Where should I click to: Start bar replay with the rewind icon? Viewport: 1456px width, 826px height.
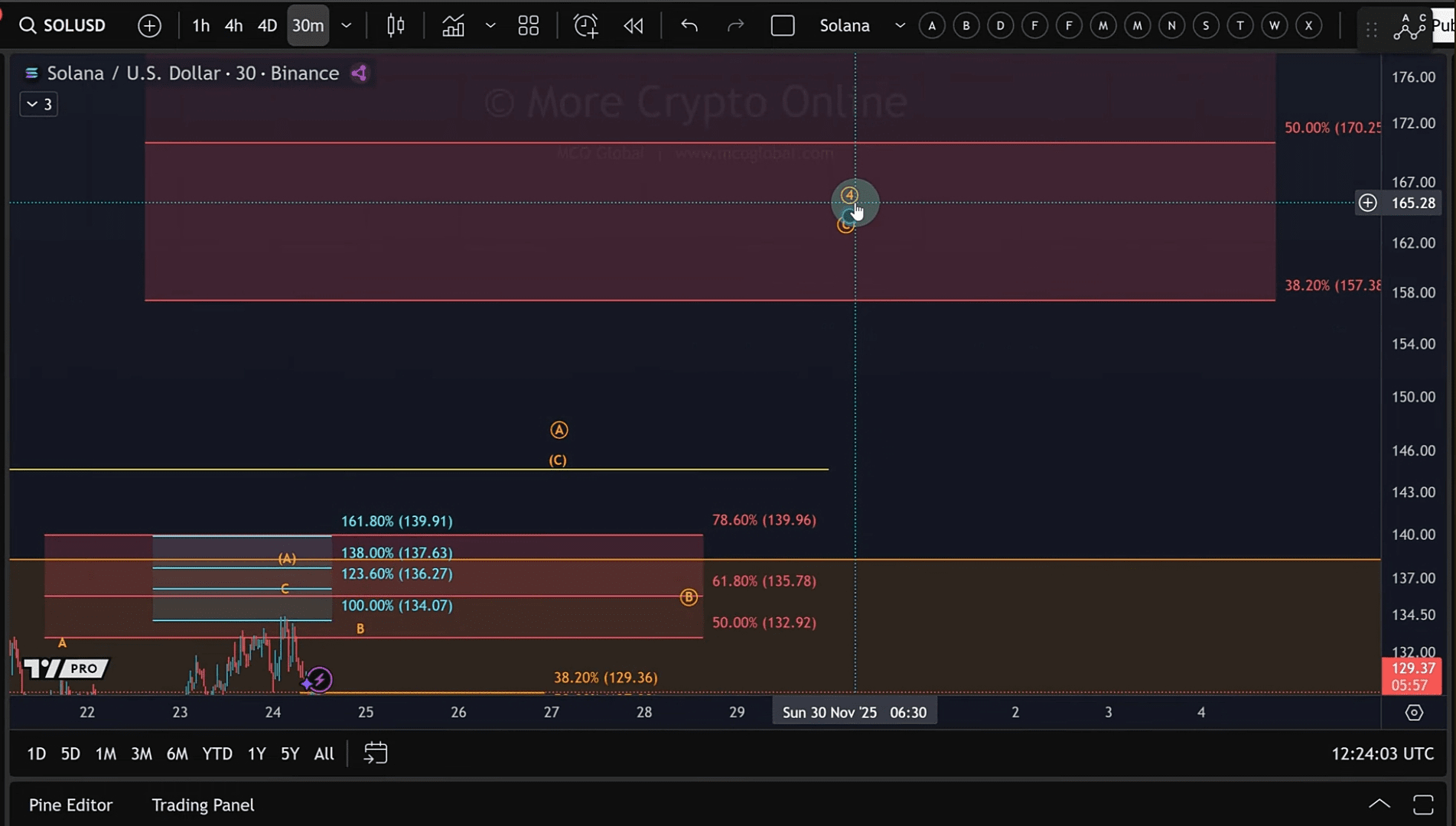633,25
